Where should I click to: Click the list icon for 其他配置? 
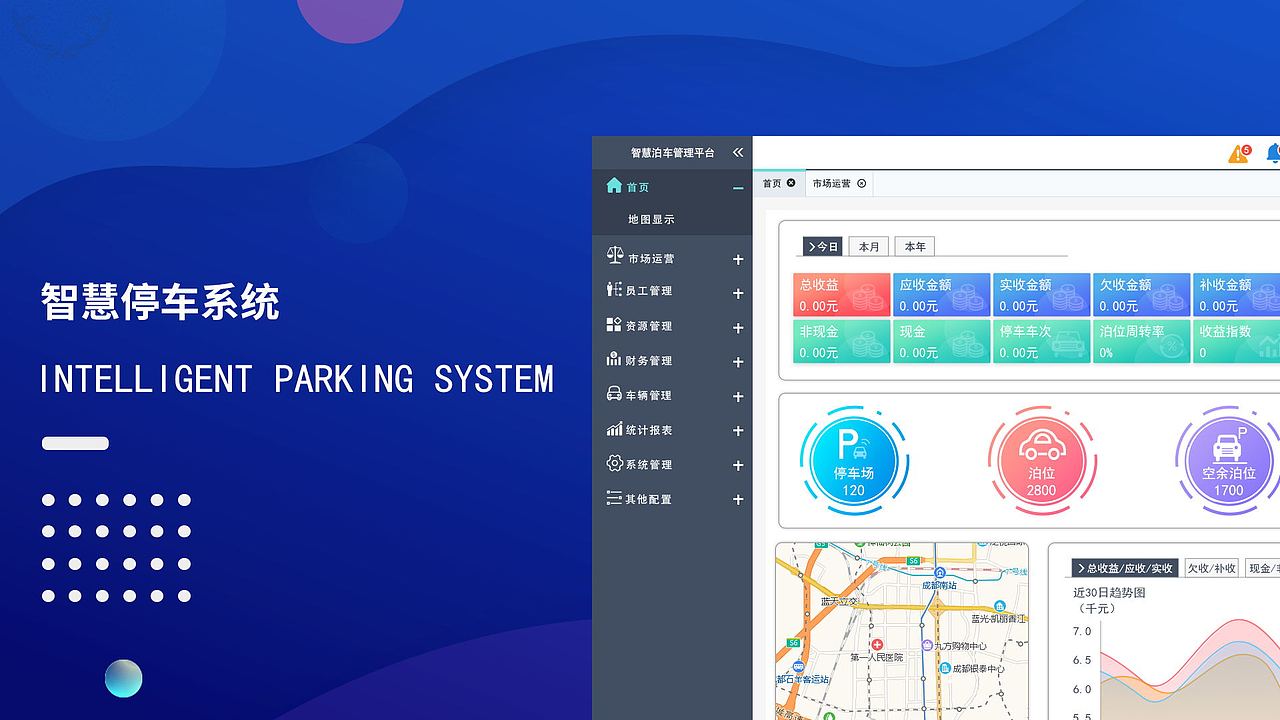(x=614, y=497)
